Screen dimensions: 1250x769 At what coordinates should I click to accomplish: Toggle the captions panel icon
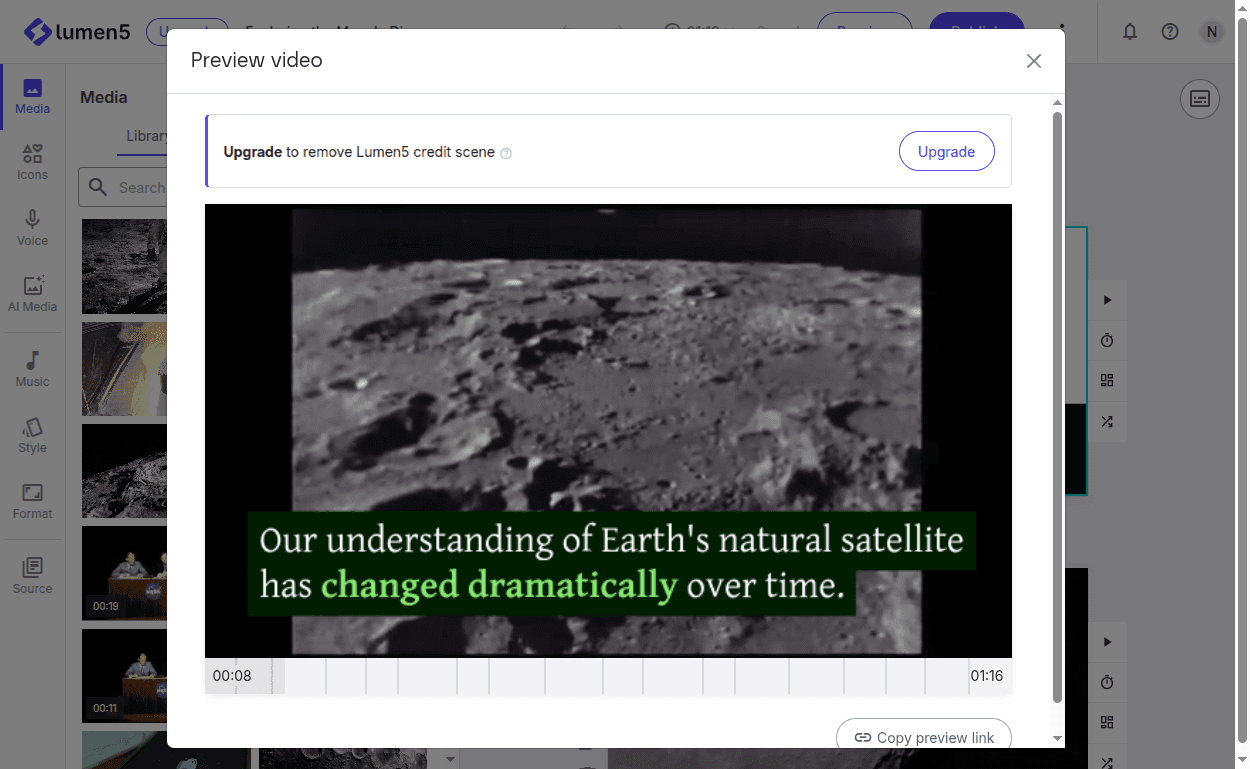point(1199,99)
